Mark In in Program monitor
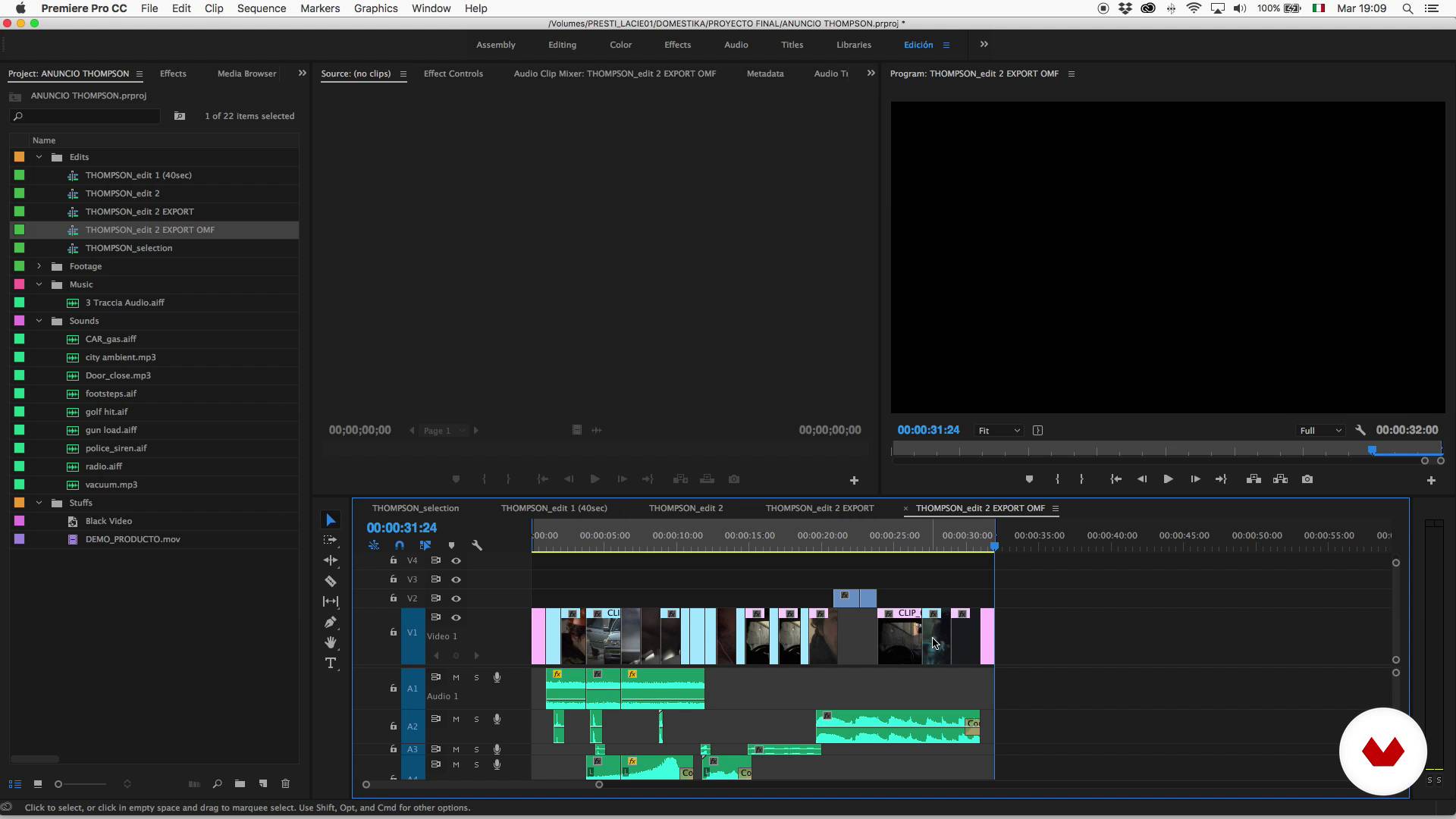Viewport: 1456px width, 819px height. [x=1057, y=479]
